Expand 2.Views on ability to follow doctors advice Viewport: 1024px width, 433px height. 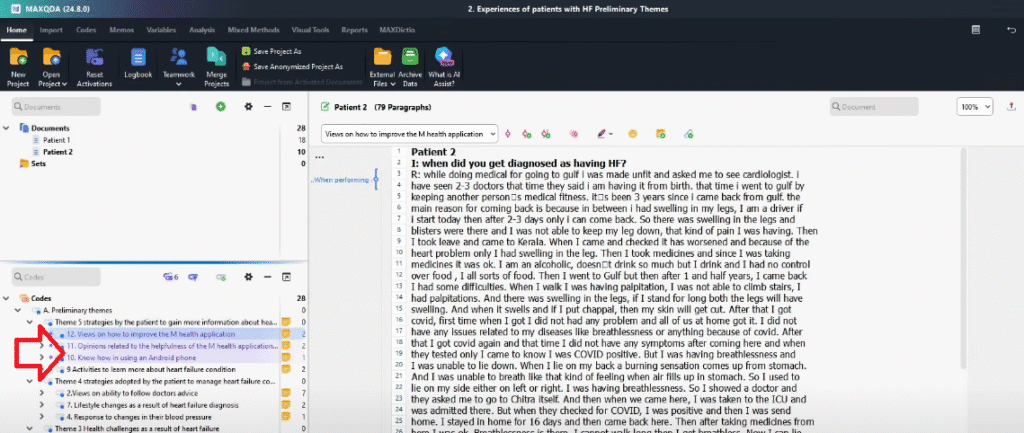pos(42,393)
